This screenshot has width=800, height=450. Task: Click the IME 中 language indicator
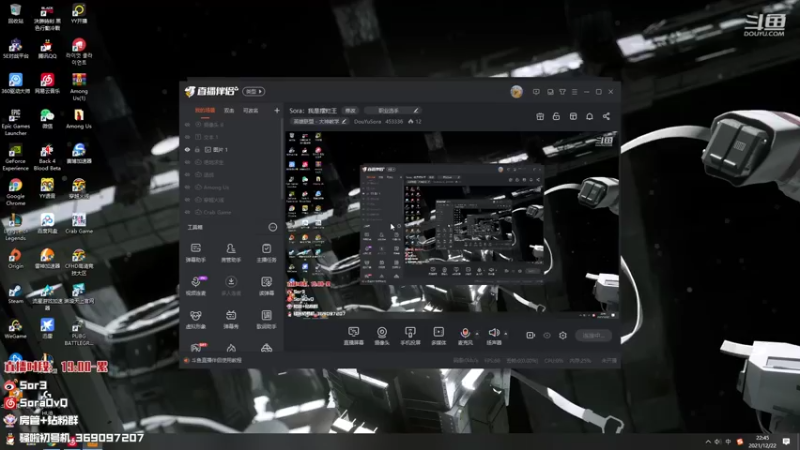click(728, 441)
